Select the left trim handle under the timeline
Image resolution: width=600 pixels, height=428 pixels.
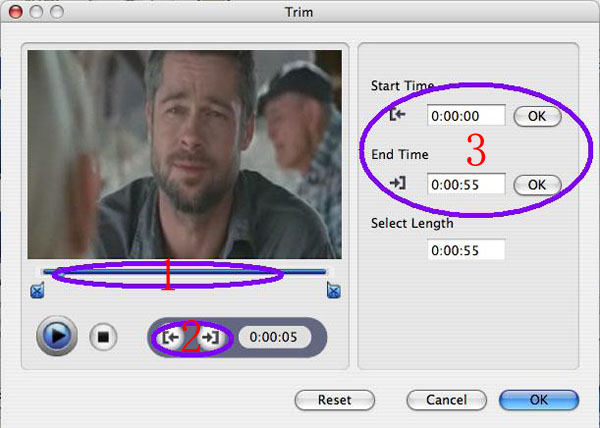tap(38, 291)
